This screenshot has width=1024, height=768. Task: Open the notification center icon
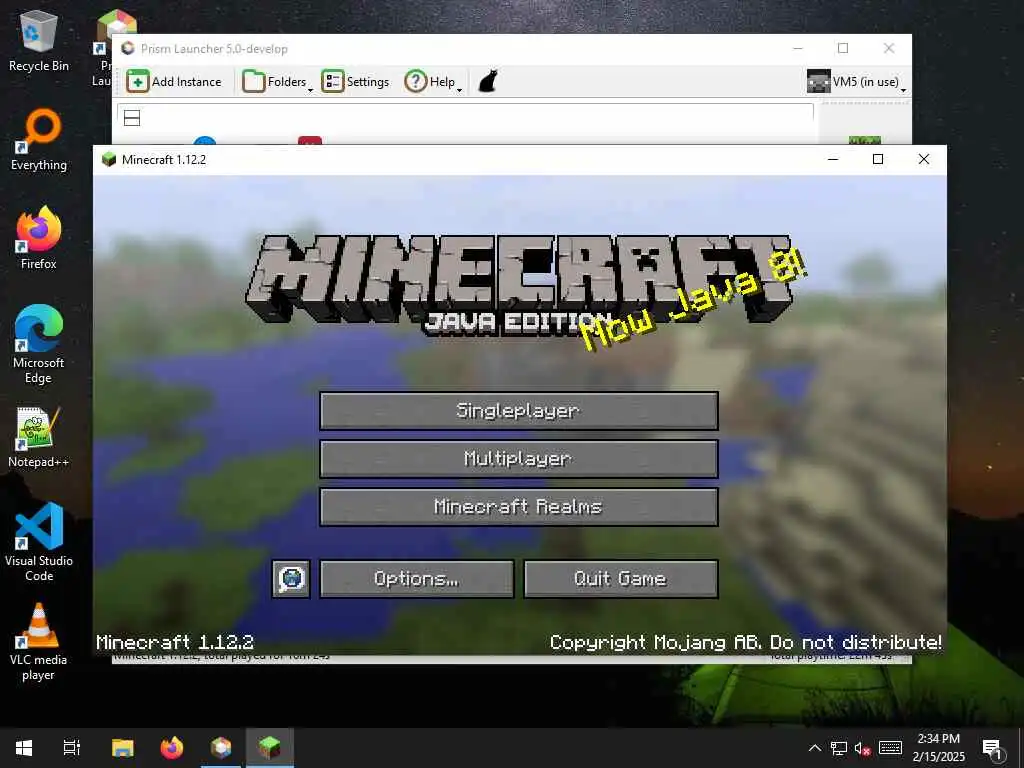992,748
